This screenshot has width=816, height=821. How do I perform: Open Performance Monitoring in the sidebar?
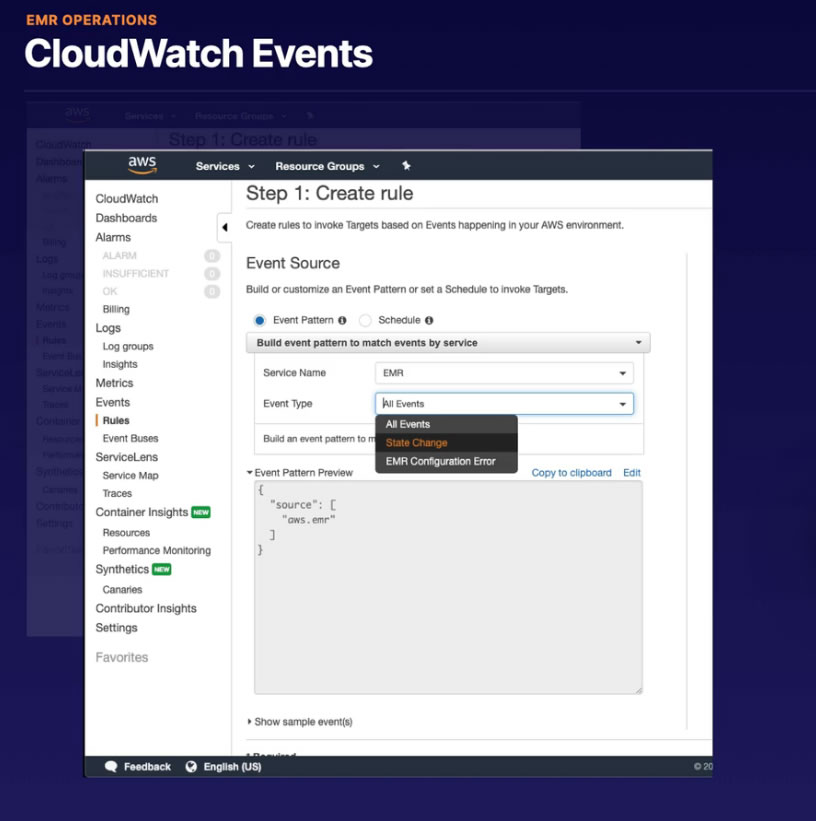[x=157, y=550]
